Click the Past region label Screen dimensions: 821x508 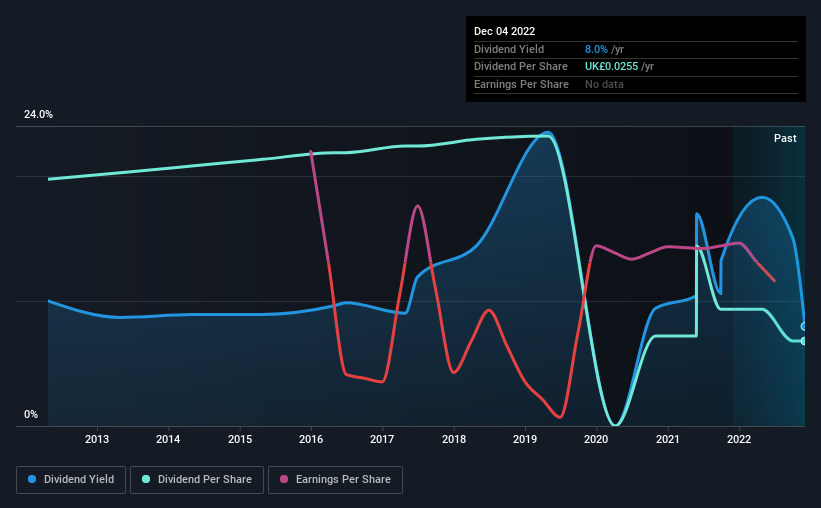pyautogui.click(x=785, y=138)
